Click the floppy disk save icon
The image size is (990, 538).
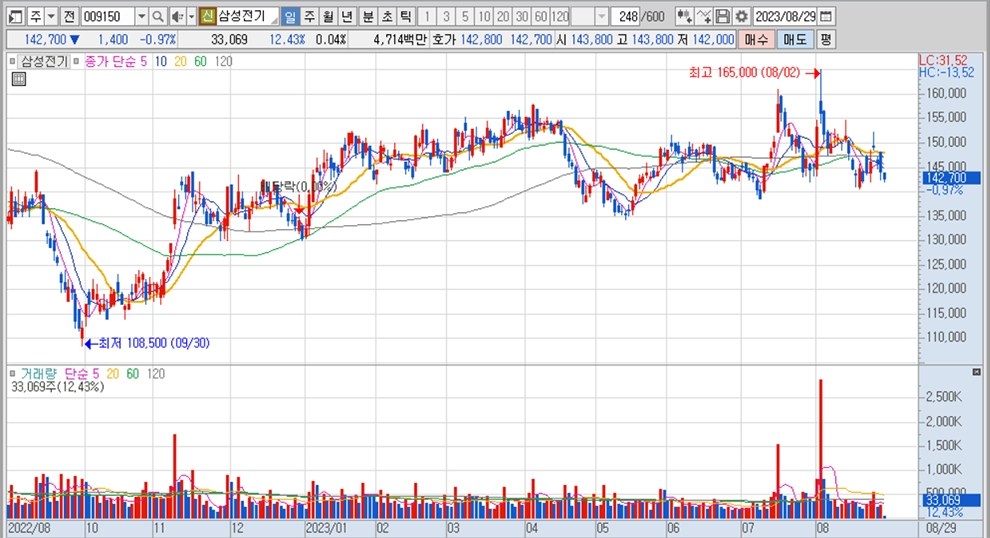point(722,17)
